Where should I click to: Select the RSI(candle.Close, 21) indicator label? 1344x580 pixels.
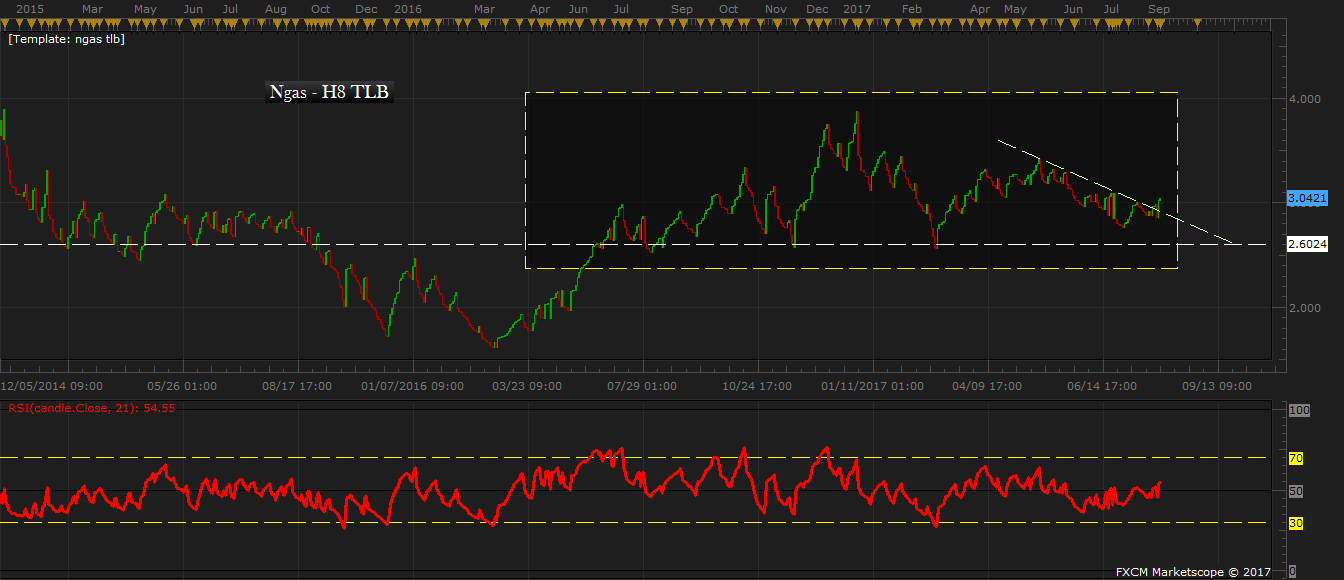pos(92,408)
